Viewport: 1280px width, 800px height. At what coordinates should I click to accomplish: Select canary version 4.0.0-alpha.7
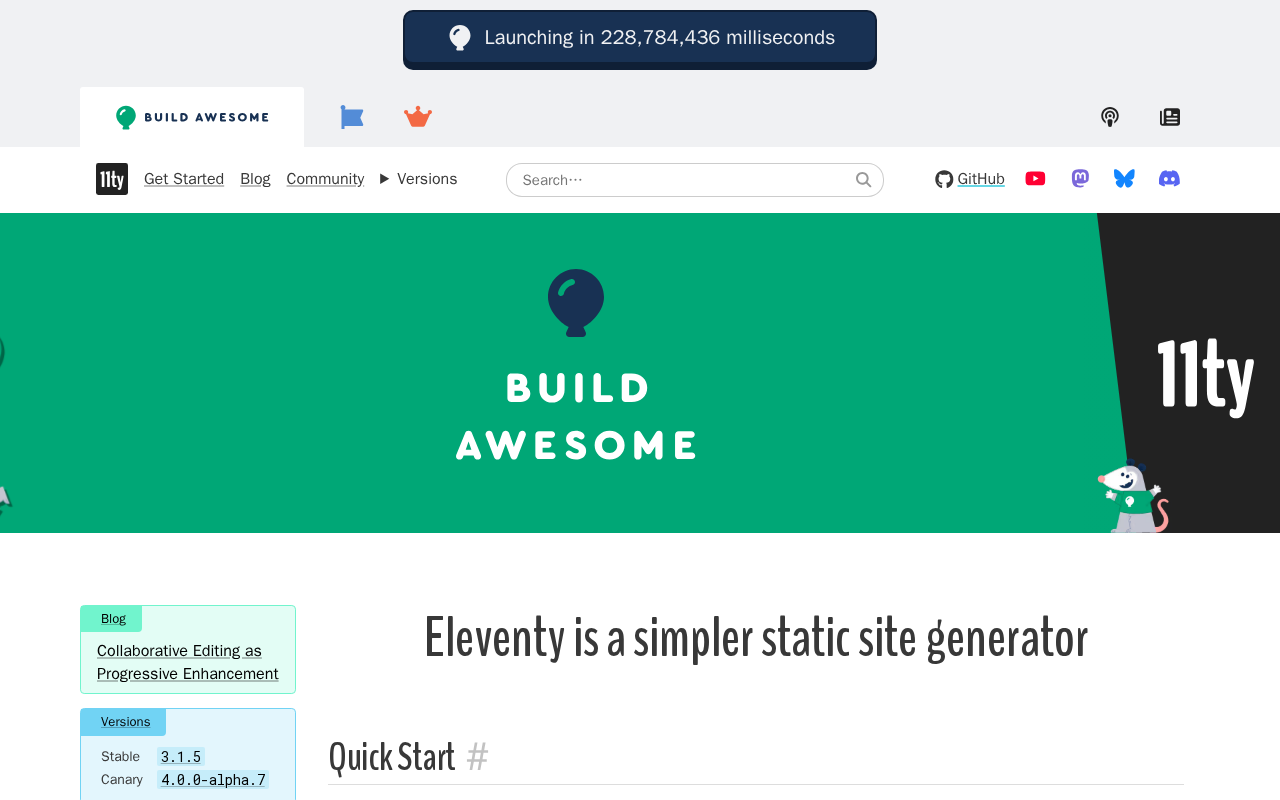pyautogui.click(x=213, y=780)
